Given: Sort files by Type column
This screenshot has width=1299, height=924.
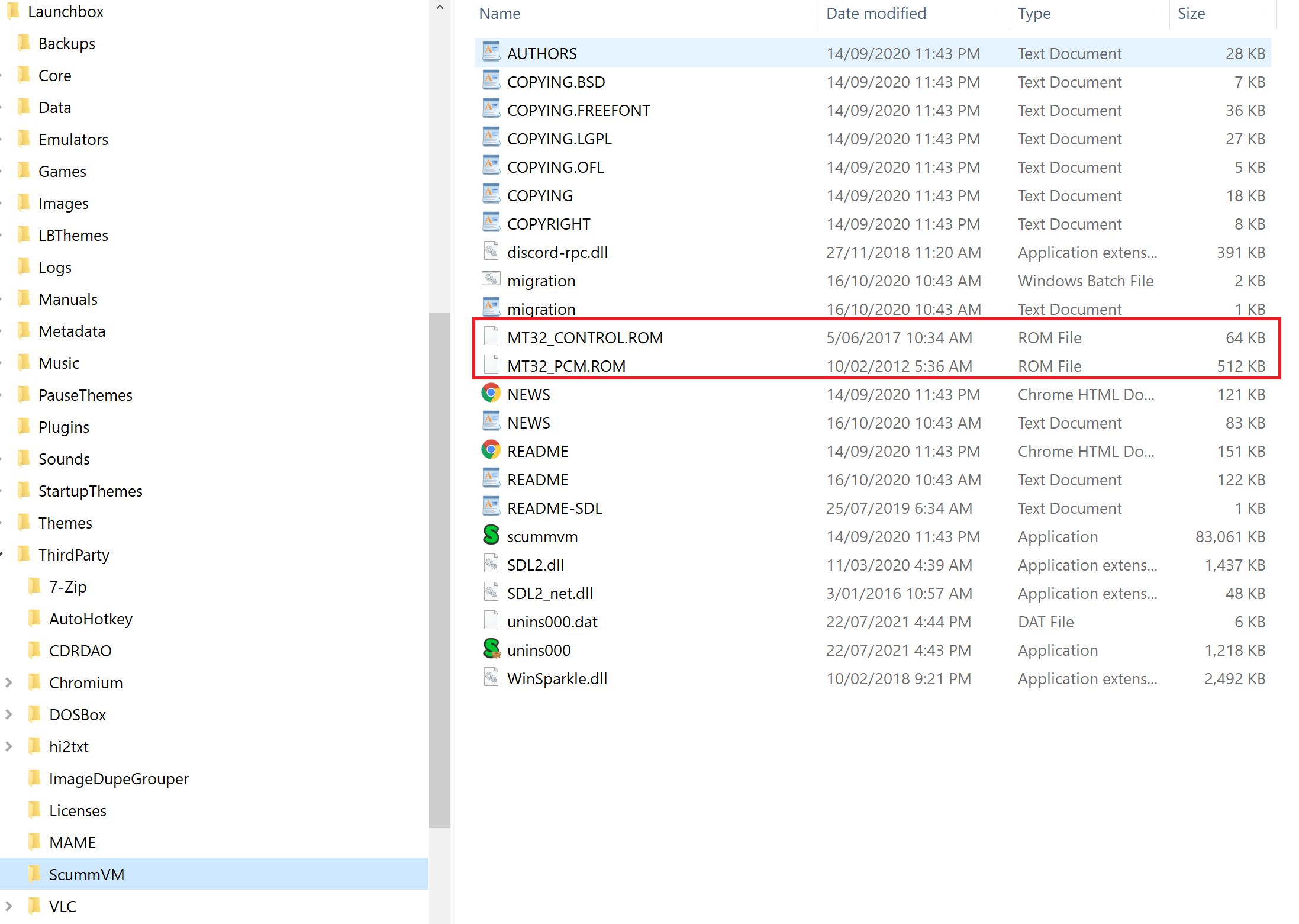Looking at the screenshot, I should point(1034,14).
